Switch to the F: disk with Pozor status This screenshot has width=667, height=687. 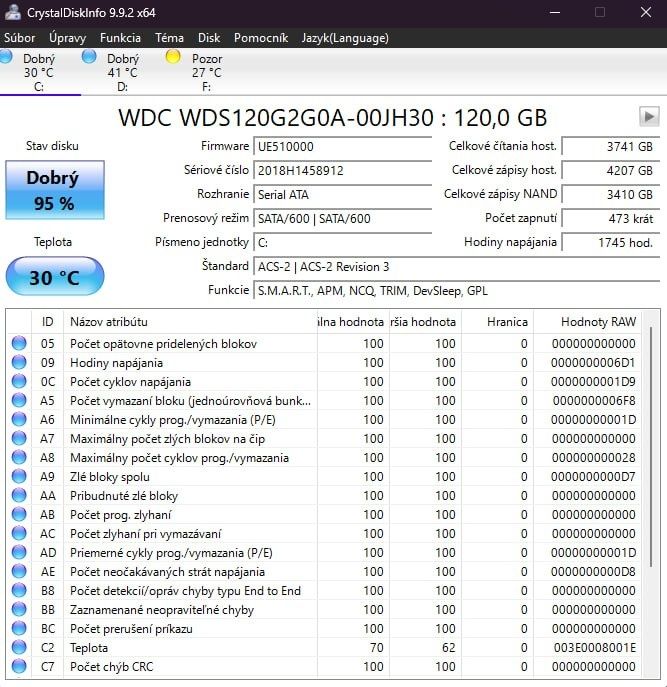click(x=206, y=72)
